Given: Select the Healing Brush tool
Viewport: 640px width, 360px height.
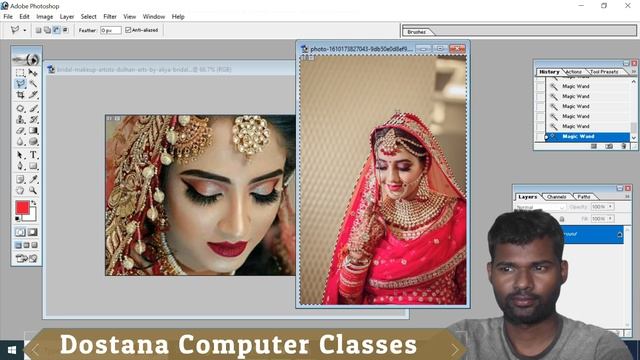Looking at the screenshot, I should [20, 109].
